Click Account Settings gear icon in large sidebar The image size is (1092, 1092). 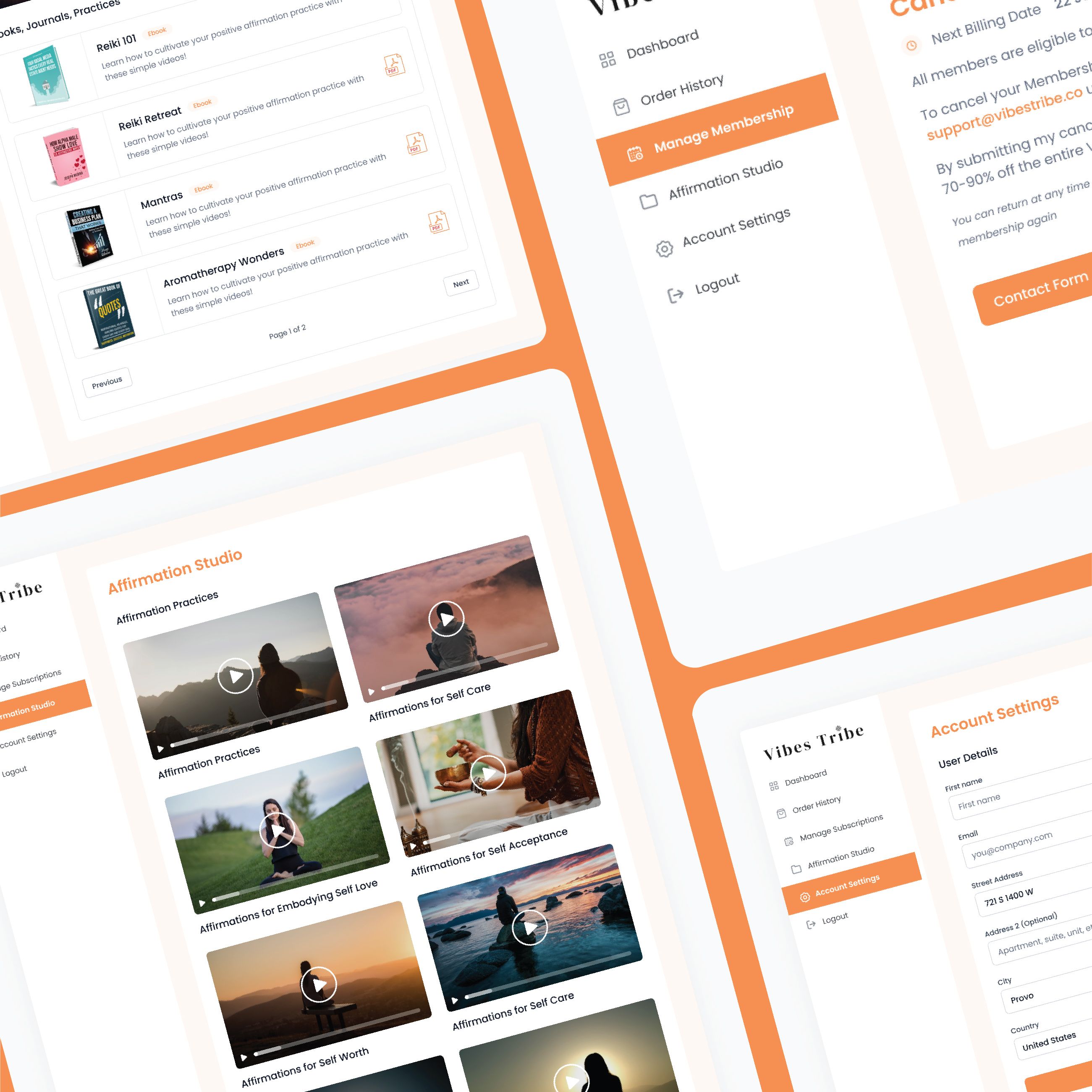click(x=664, y=248)
